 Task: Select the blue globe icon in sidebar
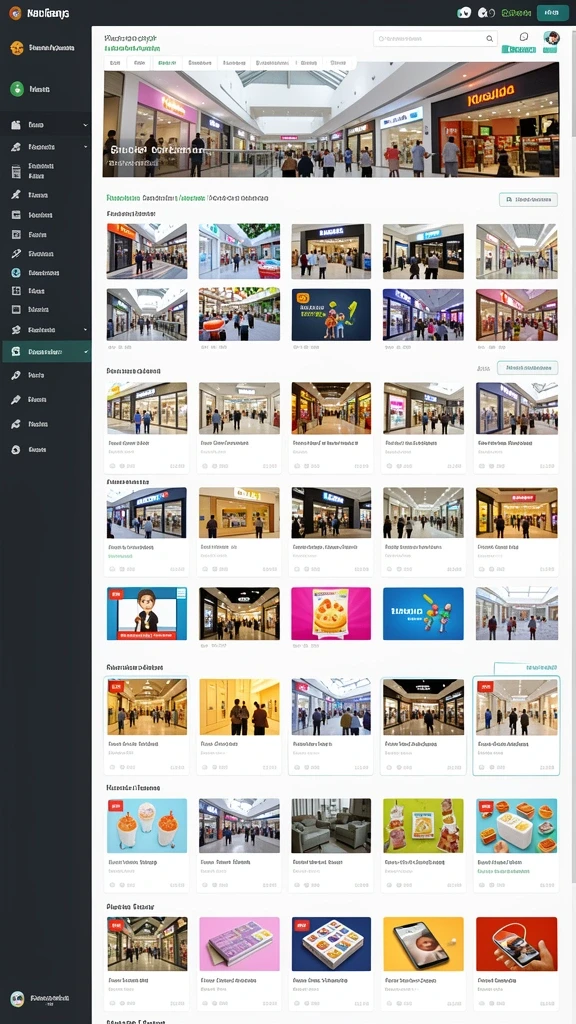16,272
